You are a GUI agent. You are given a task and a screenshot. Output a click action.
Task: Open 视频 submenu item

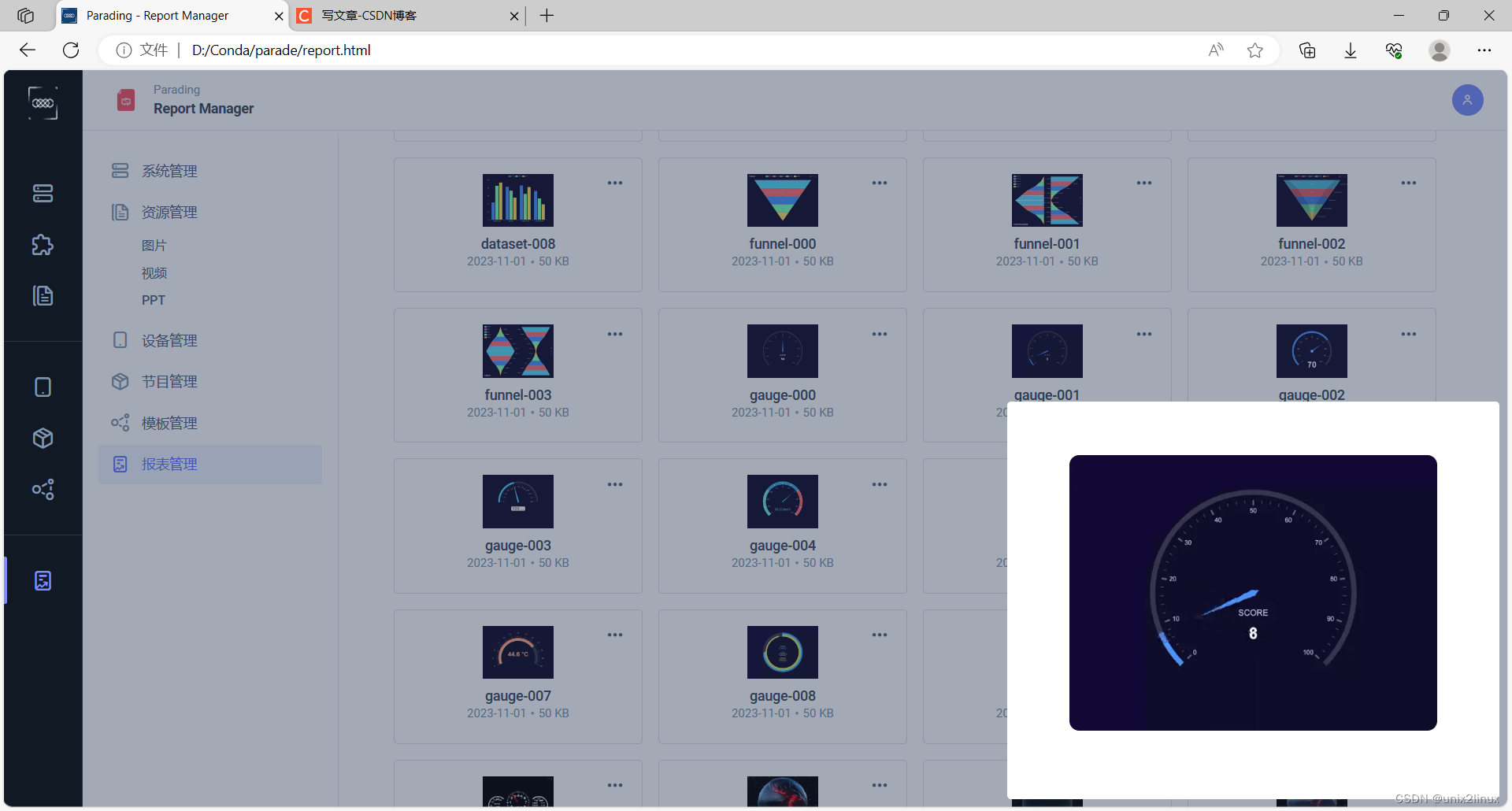[154, 273]
